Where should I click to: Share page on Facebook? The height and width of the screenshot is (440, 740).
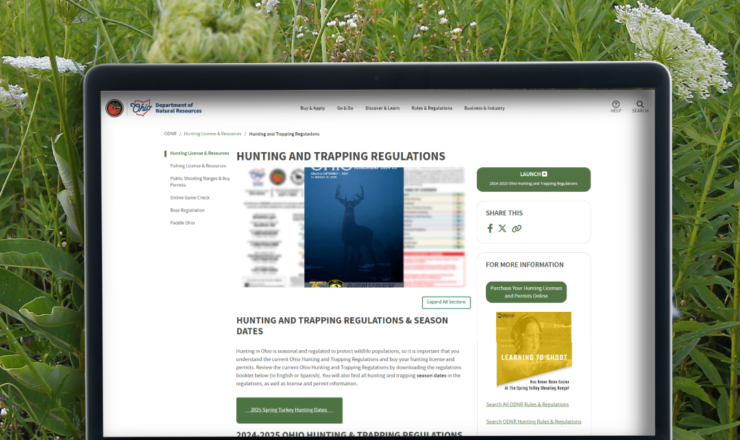click(490, 228)
